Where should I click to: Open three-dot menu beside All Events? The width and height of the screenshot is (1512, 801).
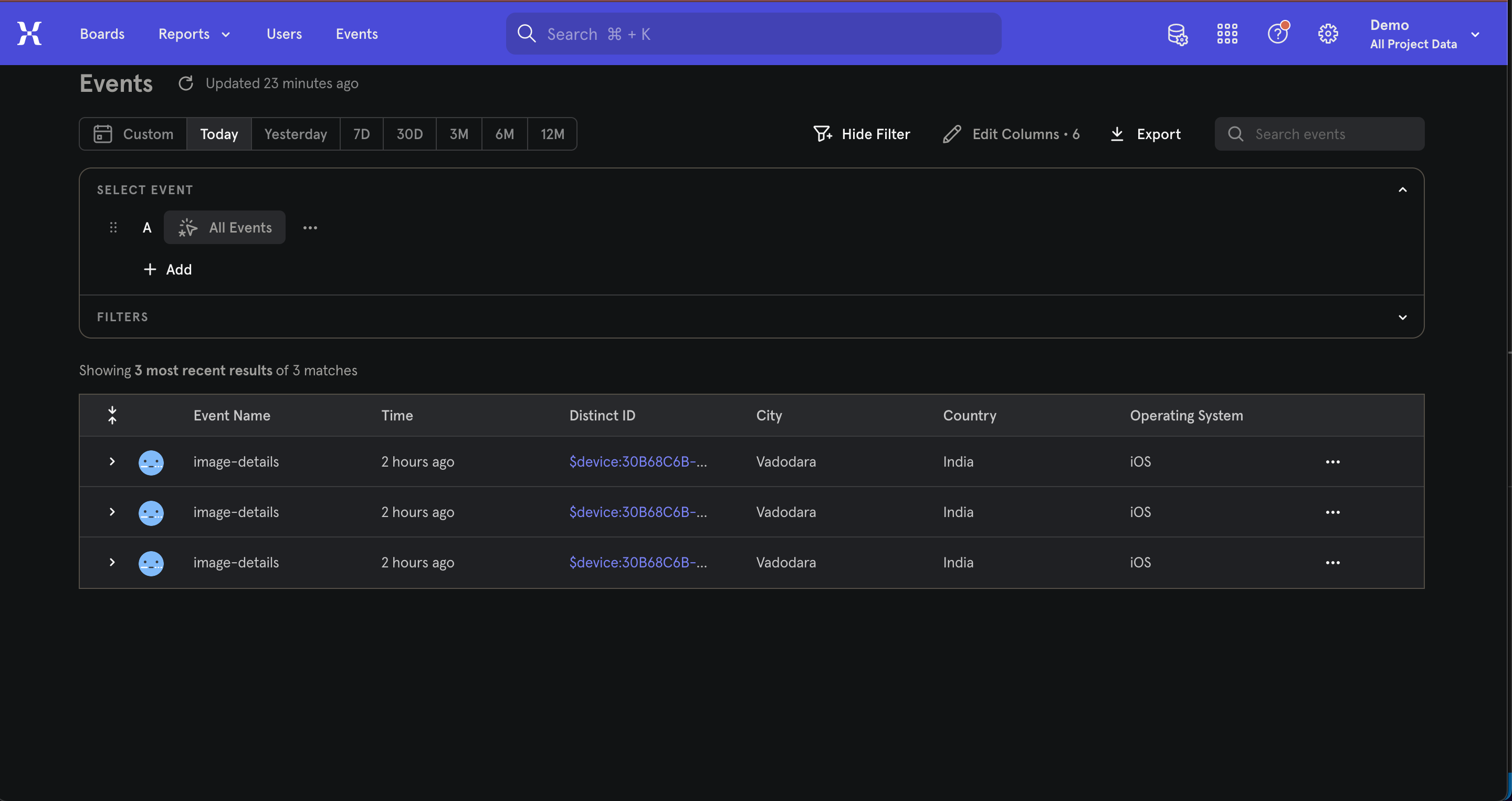click(310, 228)
